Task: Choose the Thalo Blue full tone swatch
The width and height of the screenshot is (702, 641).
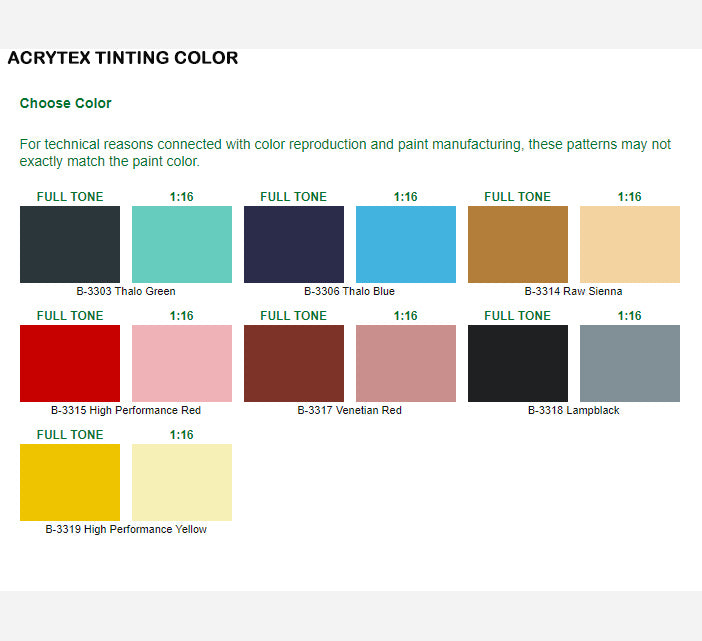Action: pos(294,244)
